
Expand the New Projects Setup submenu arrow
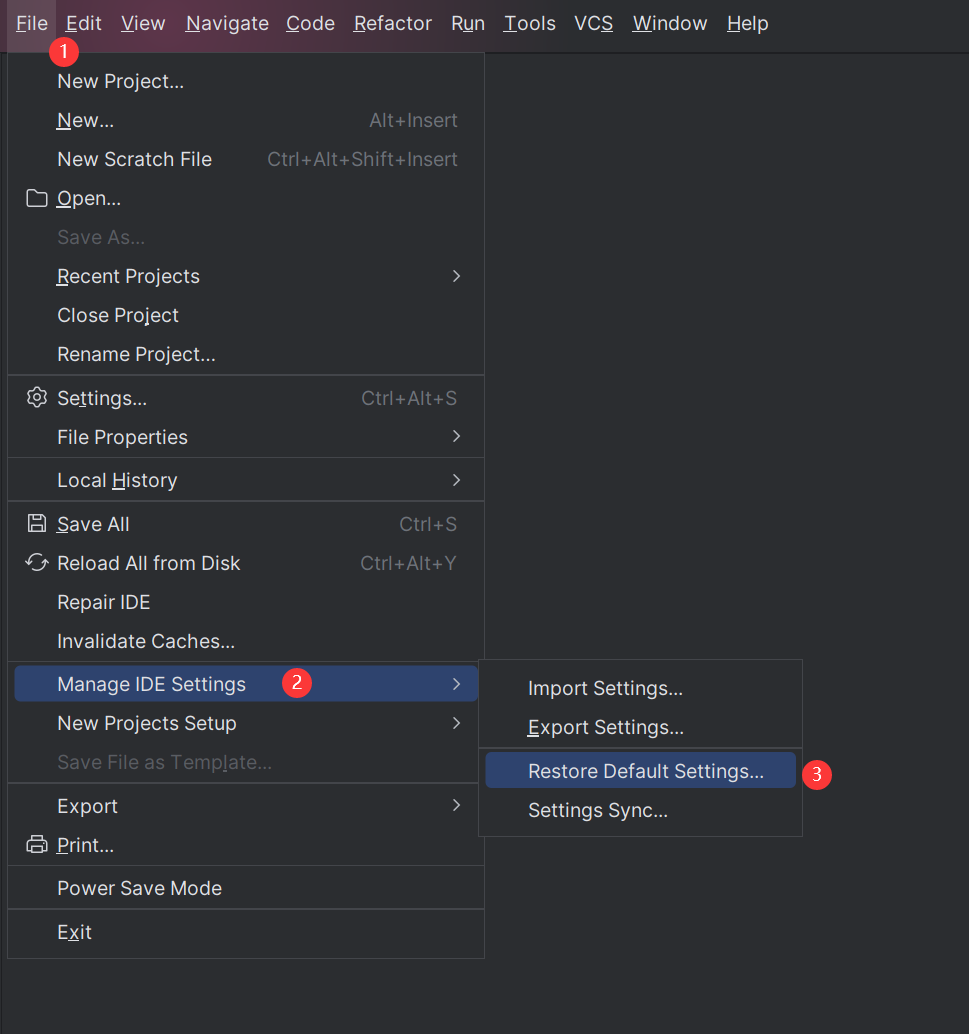point(456,723)
